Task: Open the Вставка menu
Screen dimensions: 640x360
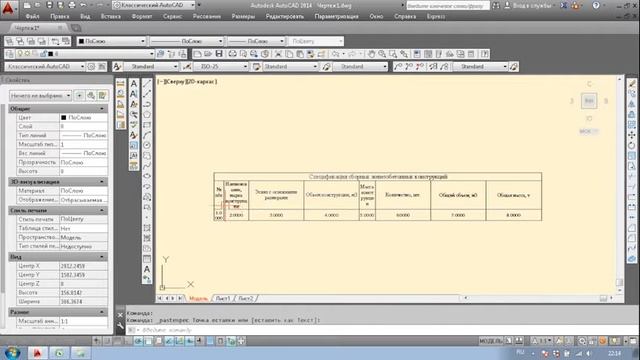Action: click(x=111, y=16)
